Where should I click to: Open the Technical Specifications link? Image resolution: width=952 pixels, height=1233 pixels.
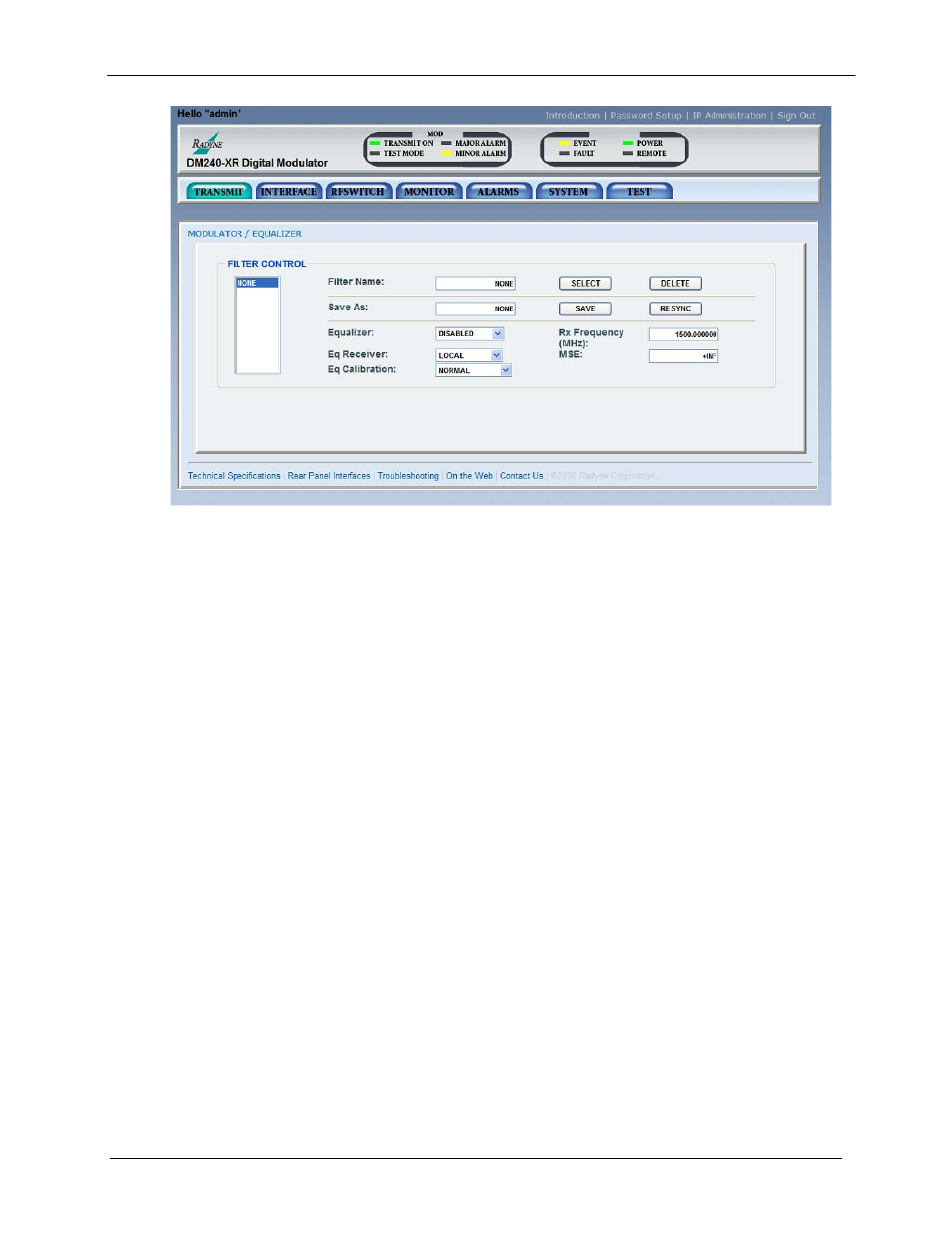pyautogui.click(x=235, y=476)
